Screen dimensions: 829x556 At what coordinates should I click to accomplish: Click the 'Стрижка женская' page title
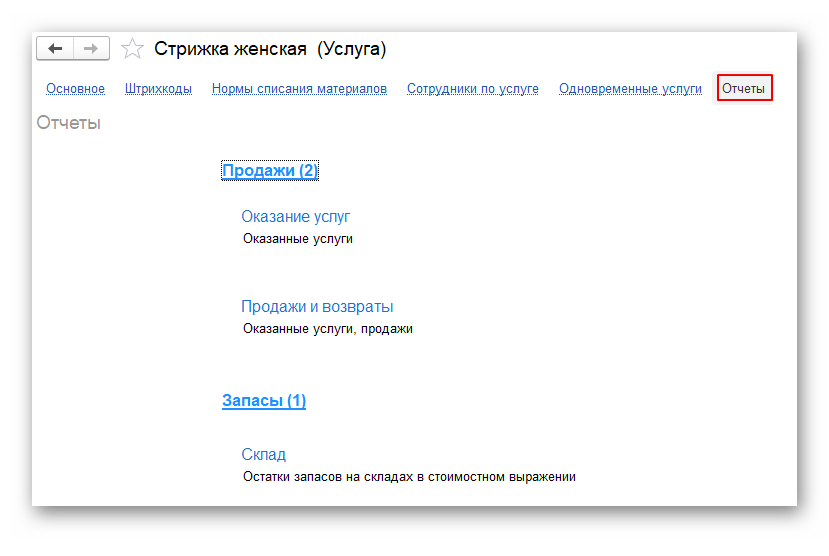(230, 49)
